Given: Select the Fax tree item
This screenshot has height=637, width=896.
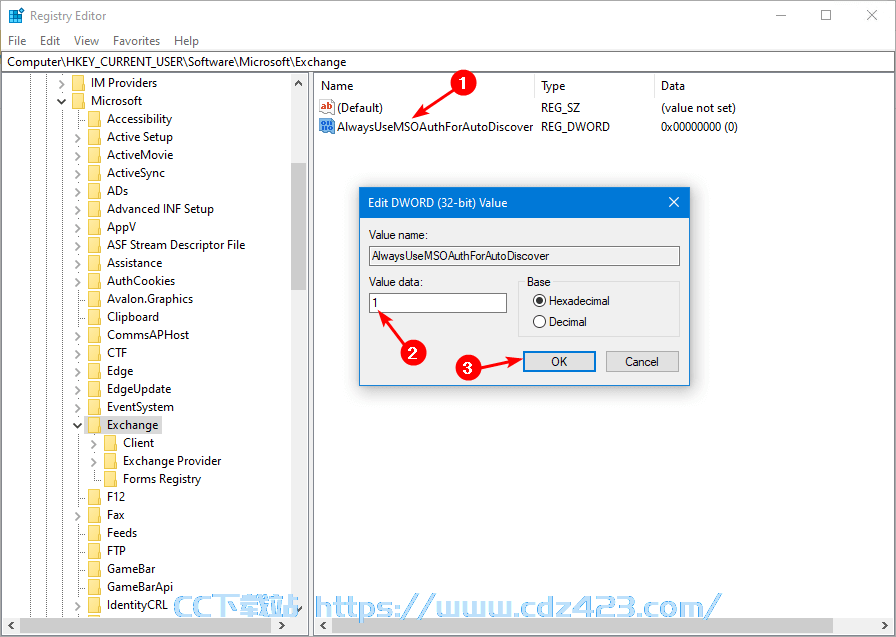Looking at the screenshot, I should click(115, 515).
